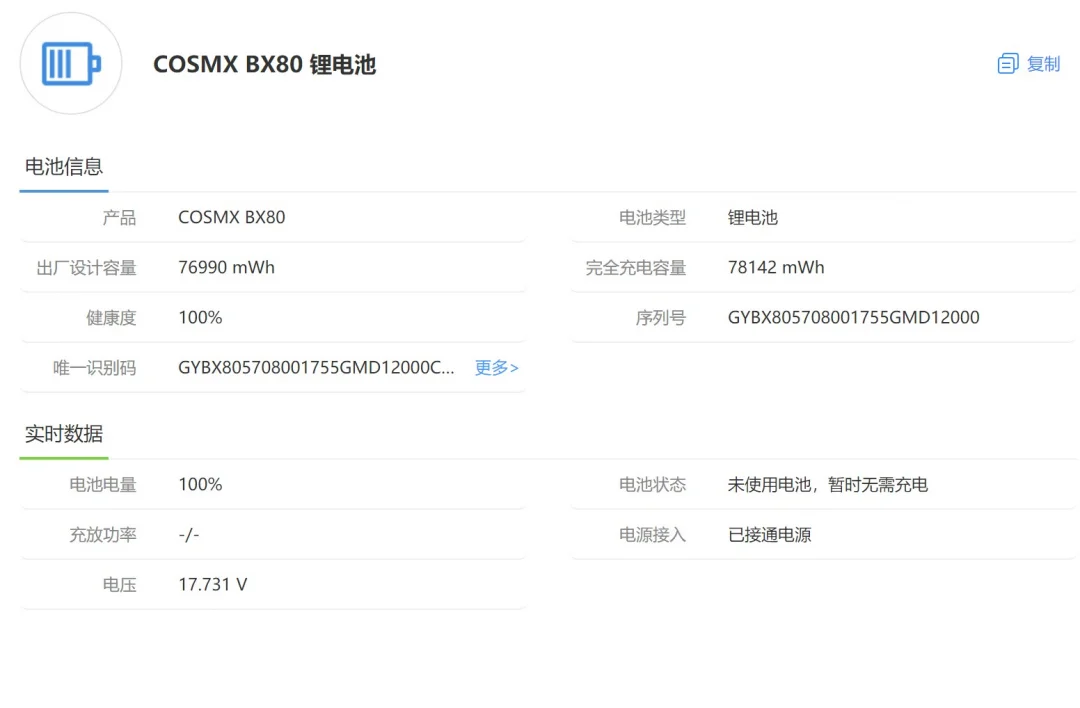Select the 实时数据 section tab

point(63,434)
